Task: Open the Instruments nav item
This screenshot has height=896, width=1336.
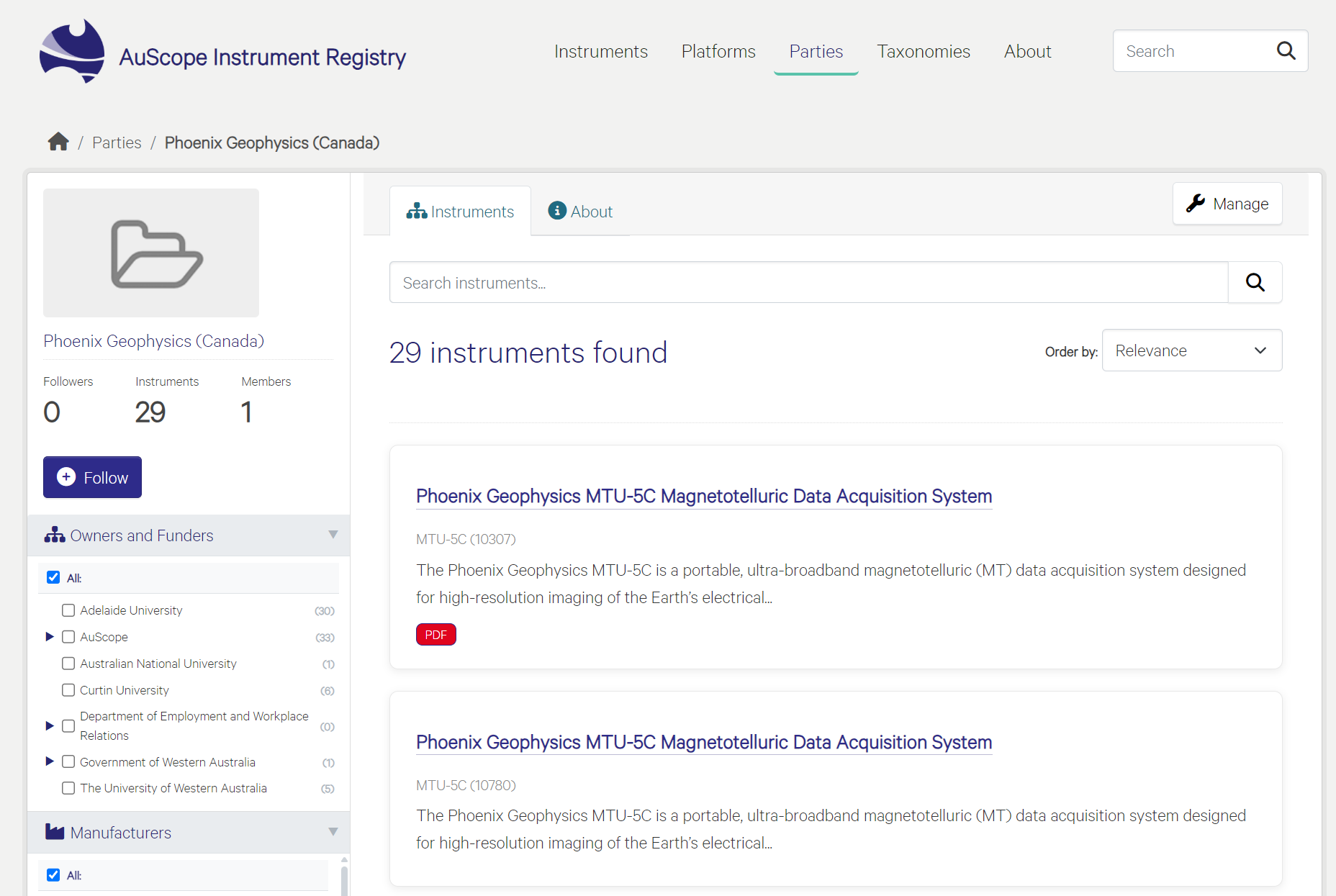Action: 601,52
